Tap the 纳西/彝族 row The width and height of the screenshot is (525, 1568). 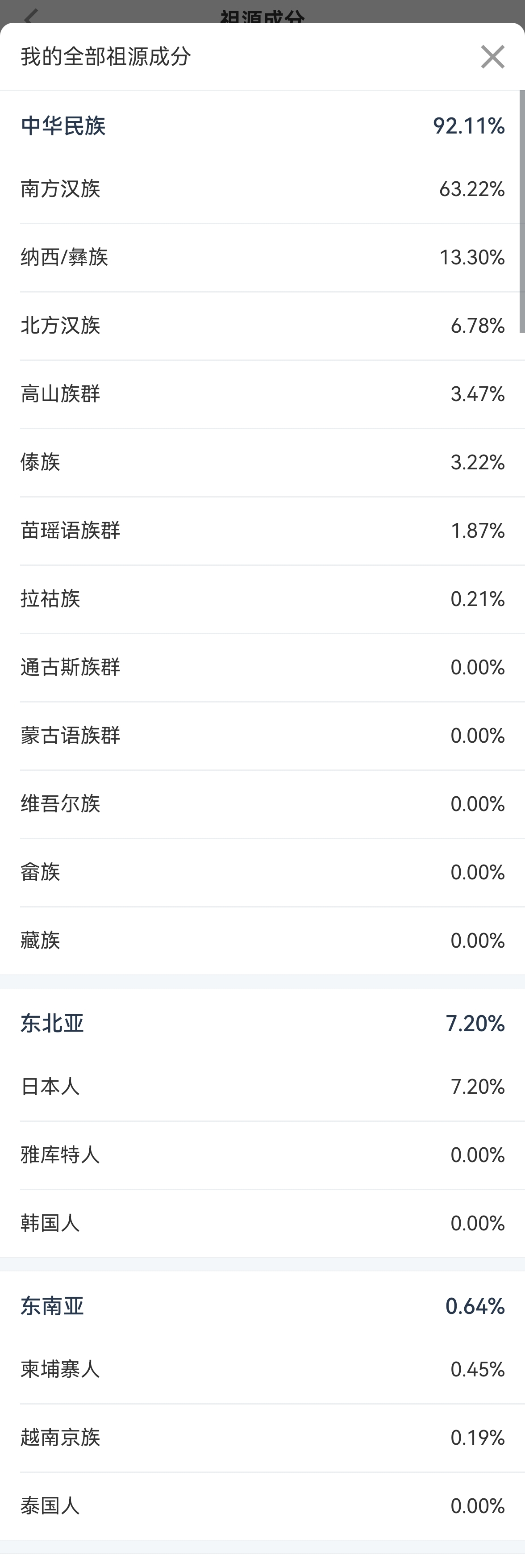(x=262, y=258)
